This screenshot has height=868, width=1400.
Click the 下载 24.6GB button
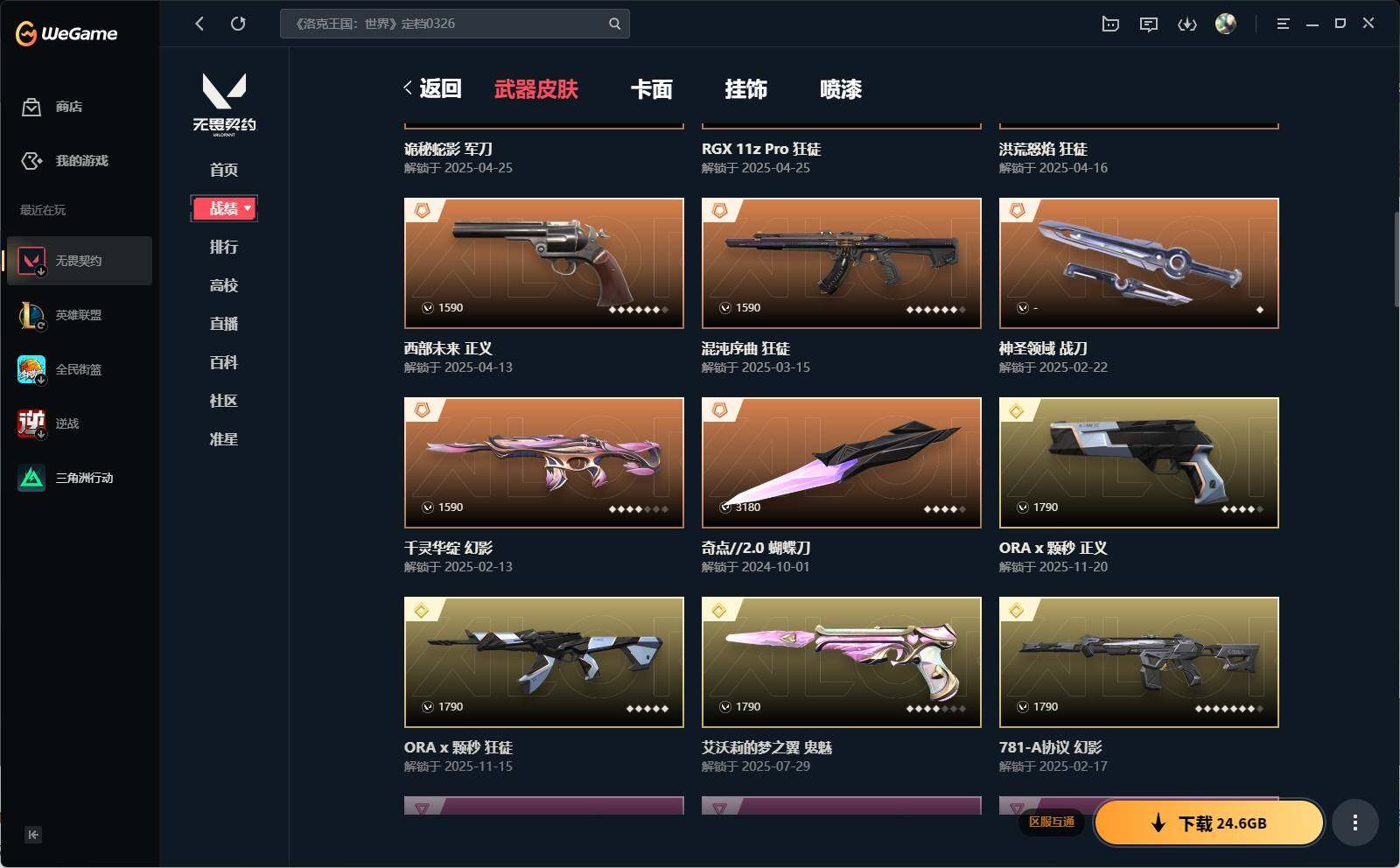coord(1208,822)
